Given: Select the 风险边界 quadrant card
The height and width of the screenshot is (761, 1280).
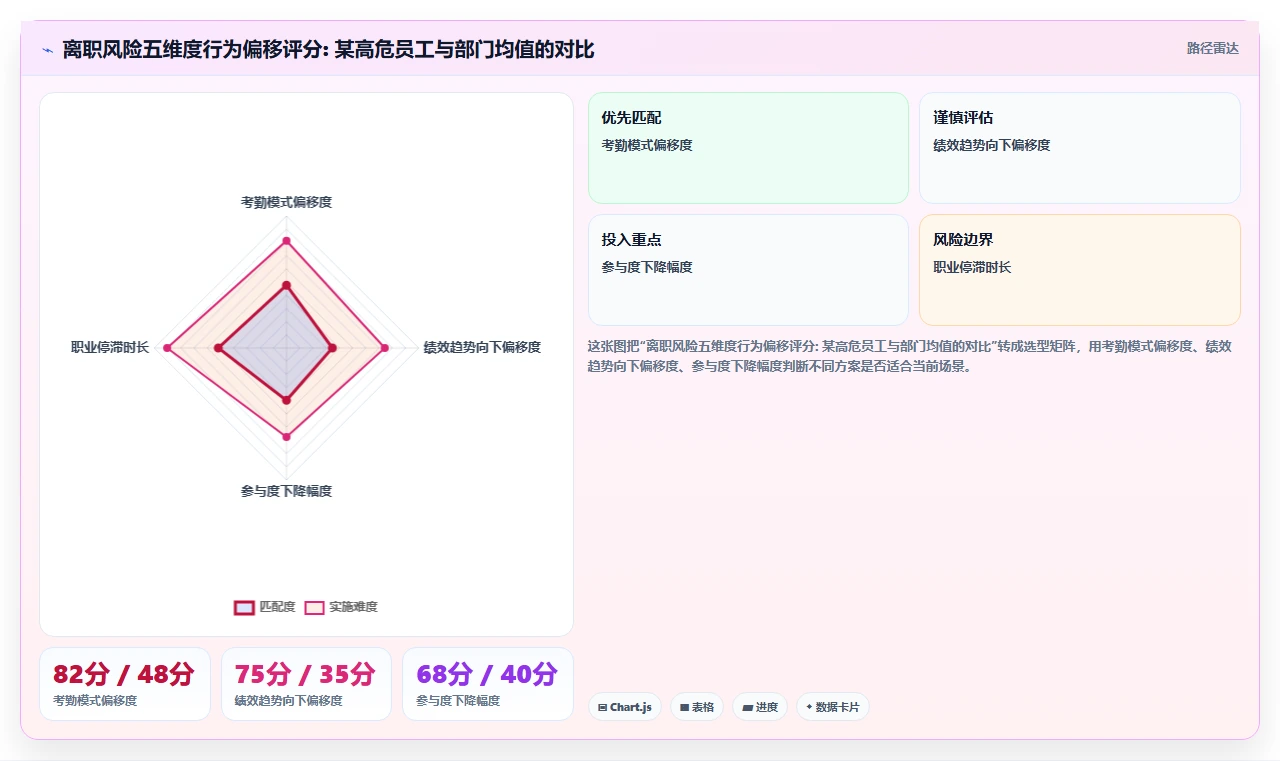Looking at the screenshot, I should coord(1080,270).
